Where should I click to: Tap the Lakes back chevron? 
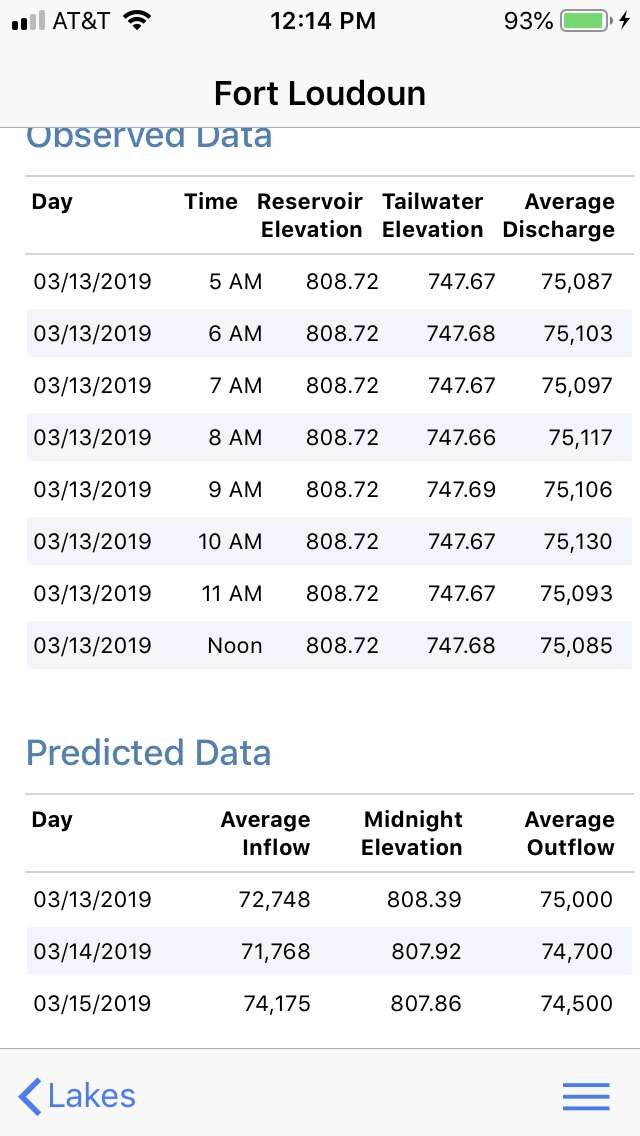[x=31, y=1096]
